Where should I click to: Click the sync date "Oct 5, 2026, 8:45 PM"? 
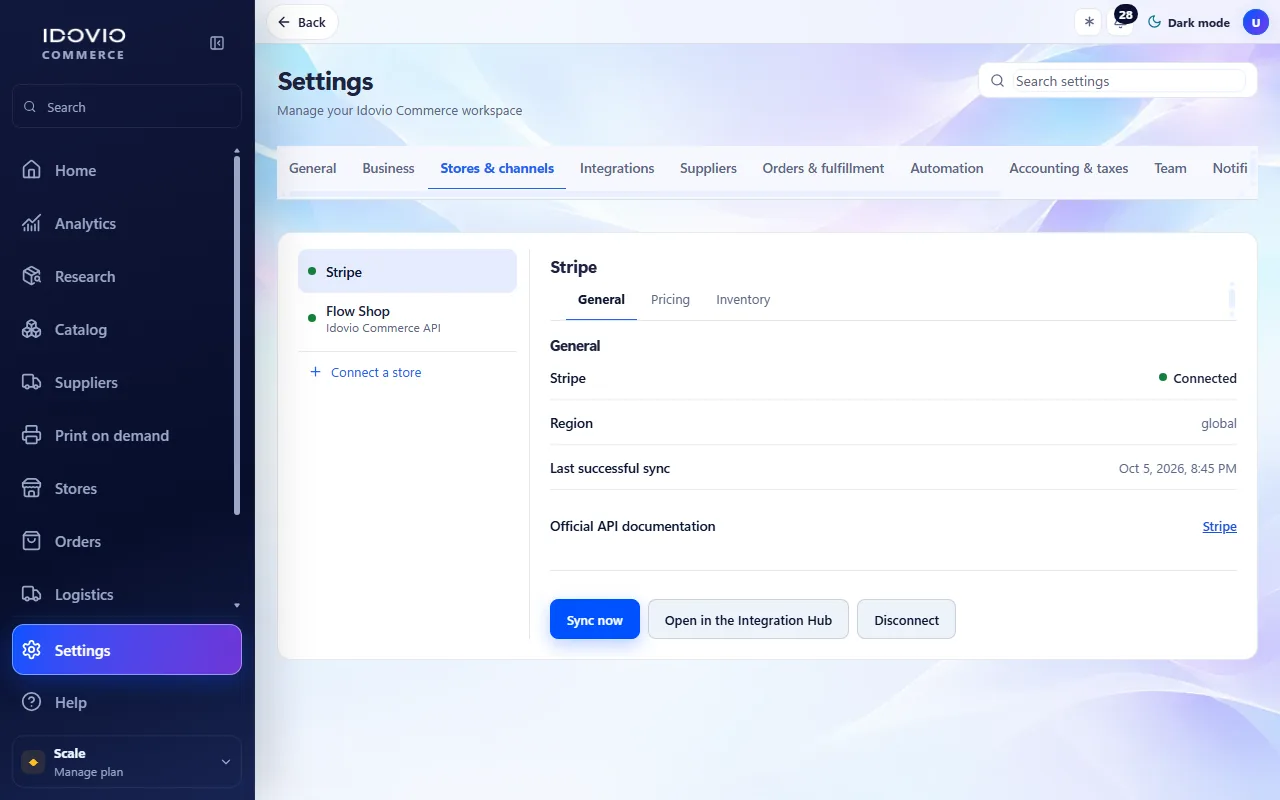point(1177,468)
